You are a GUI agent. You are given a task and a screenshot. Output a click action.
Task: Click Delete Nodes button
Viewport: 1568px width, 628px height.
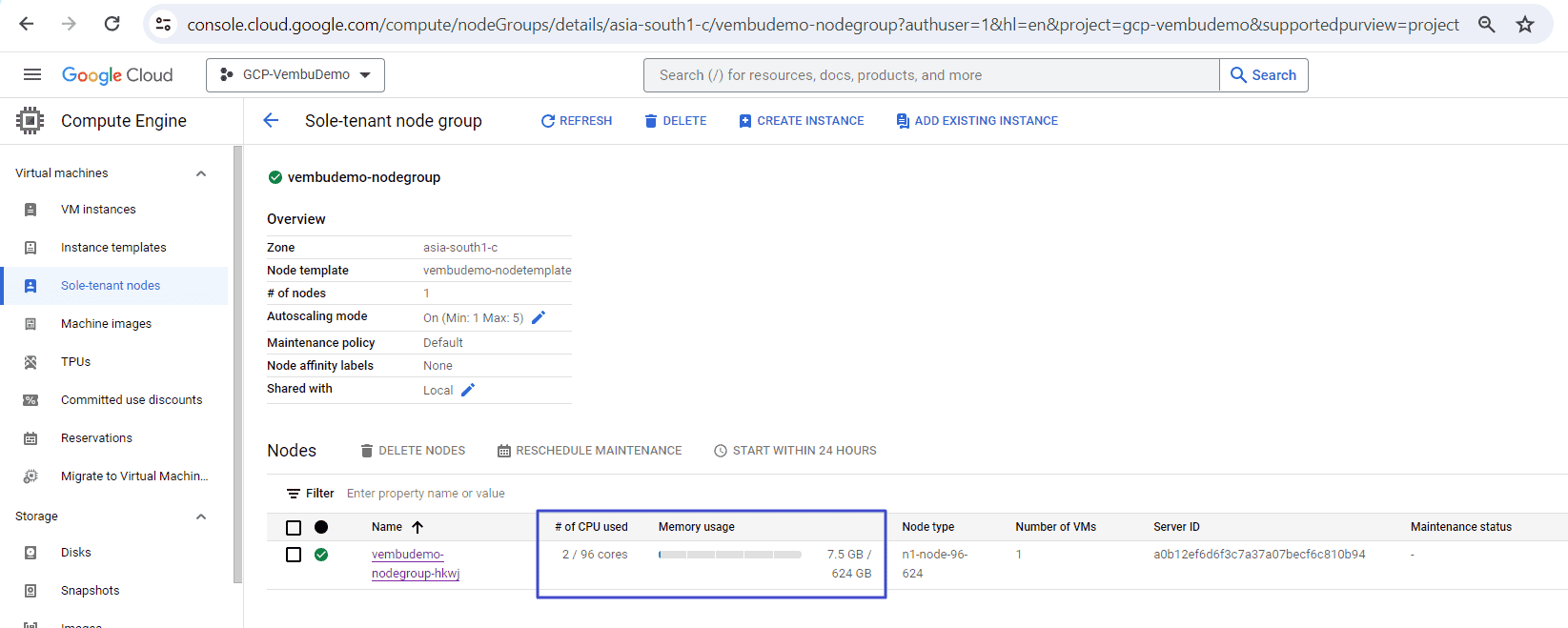(x=413, y=451)
